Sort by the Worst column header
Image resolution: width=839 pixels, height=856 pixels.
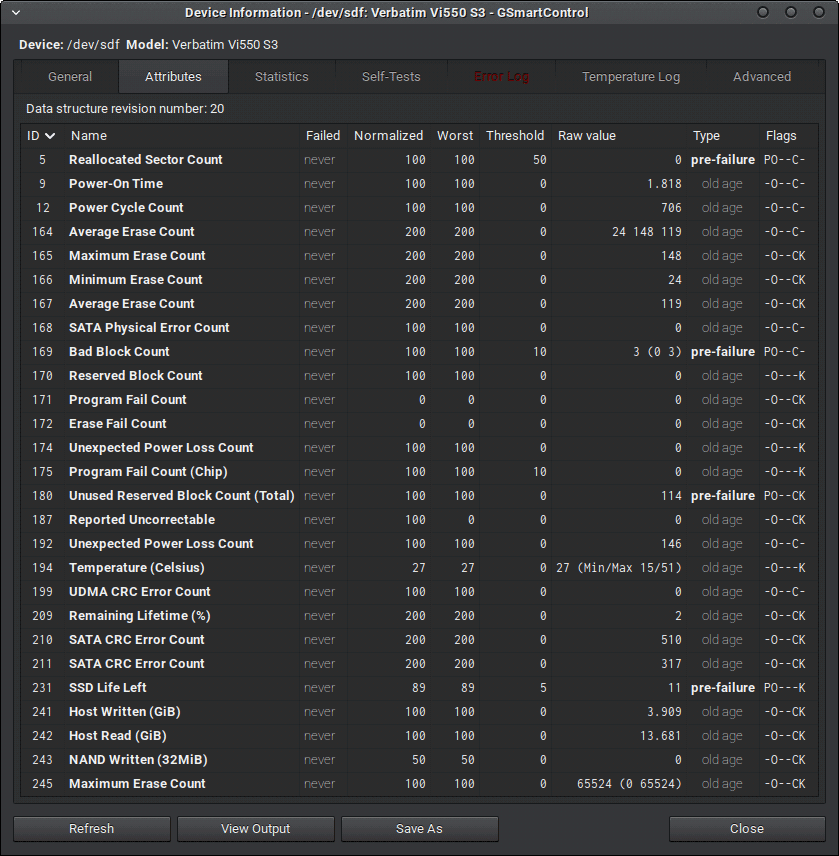(x=455, y=136)
